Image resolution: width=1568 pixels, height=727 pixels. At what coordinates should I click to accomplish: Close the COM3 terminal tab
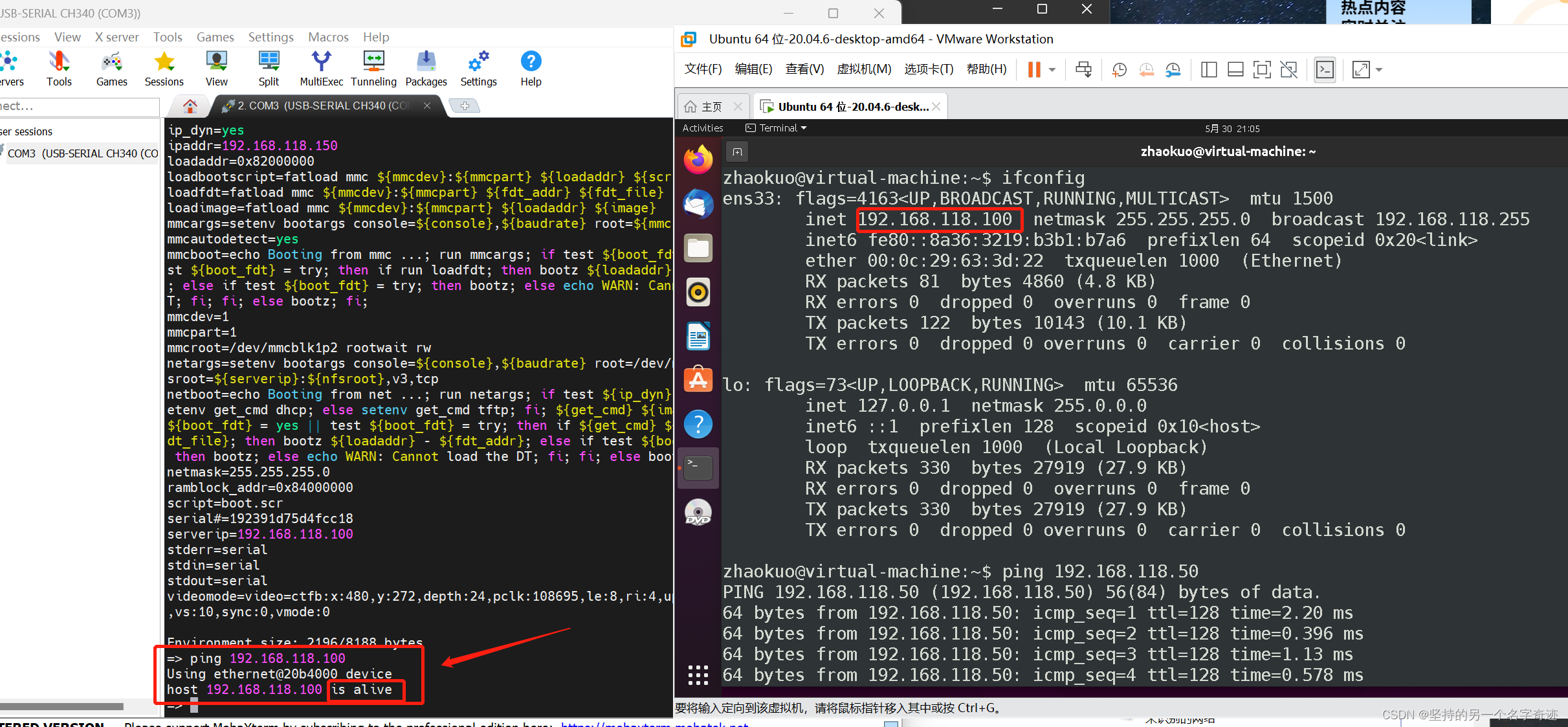point(427,106)
